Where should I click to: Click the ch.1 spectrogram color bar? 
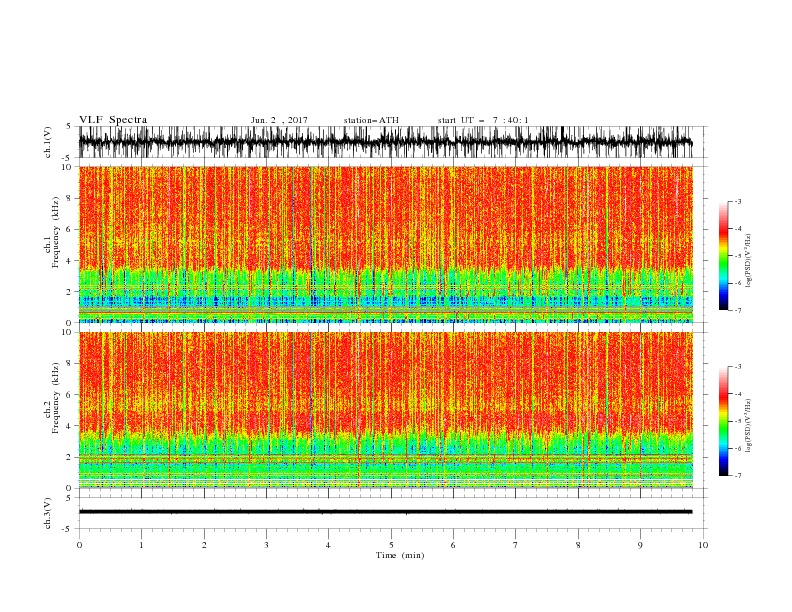click(723, 256)
